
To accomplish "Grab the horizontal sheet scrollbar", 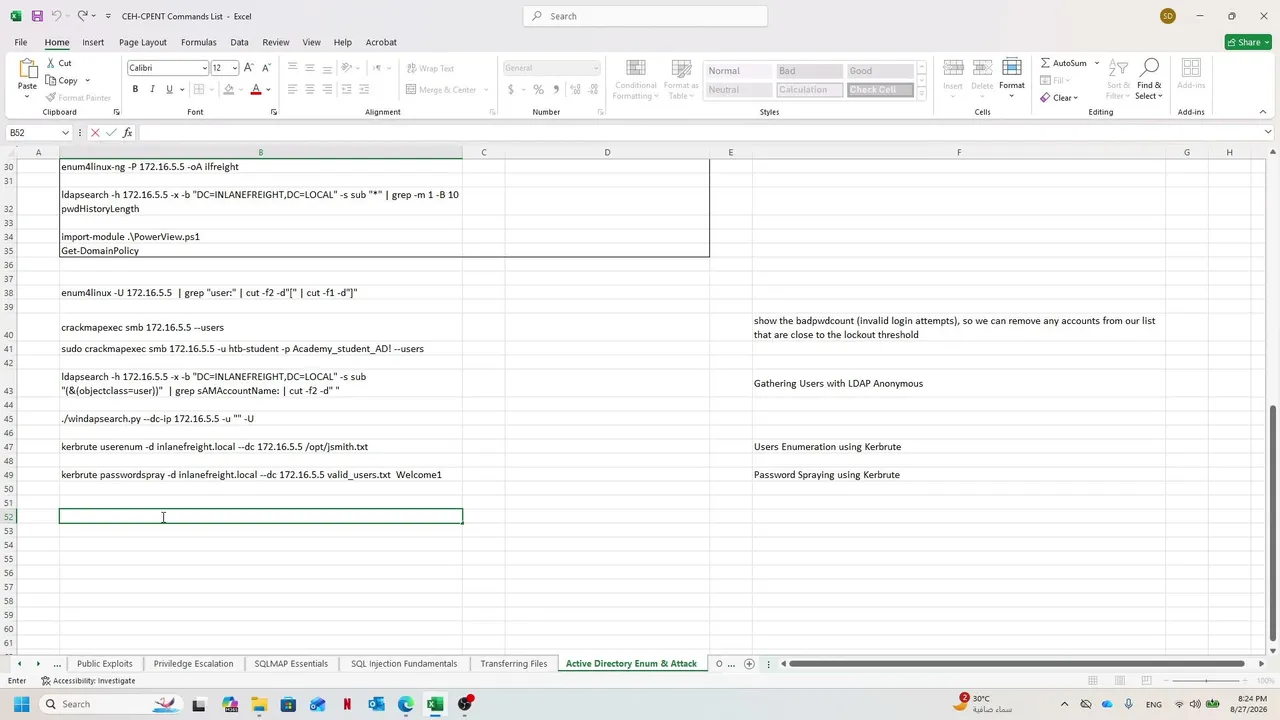I will coord(1018,664).
